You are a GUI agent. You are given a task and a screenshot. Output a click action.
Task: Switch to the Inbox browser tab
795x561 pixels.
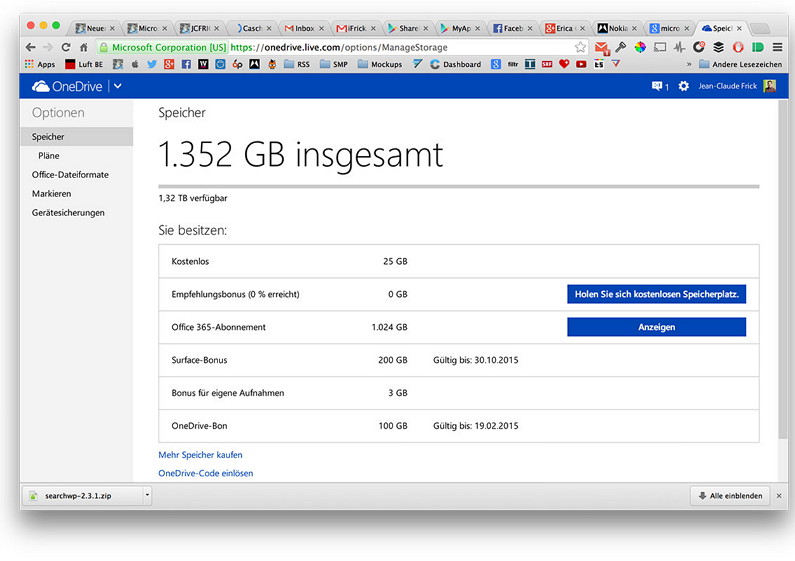tap(303, 28)
